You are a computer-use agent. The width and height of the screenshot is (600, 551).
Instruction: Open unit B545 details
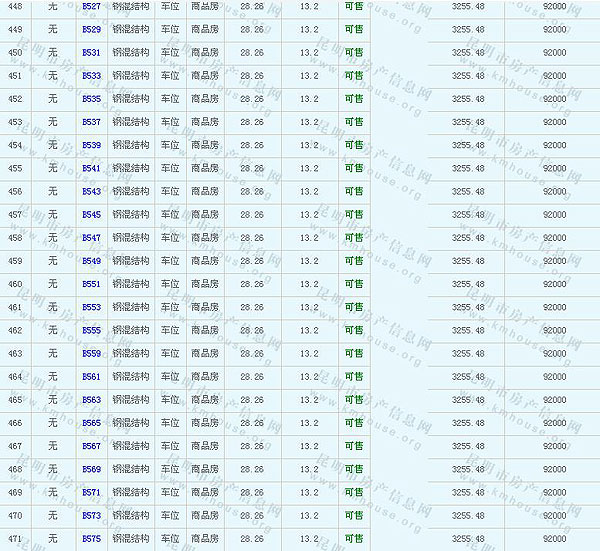(x=91, y=214)
